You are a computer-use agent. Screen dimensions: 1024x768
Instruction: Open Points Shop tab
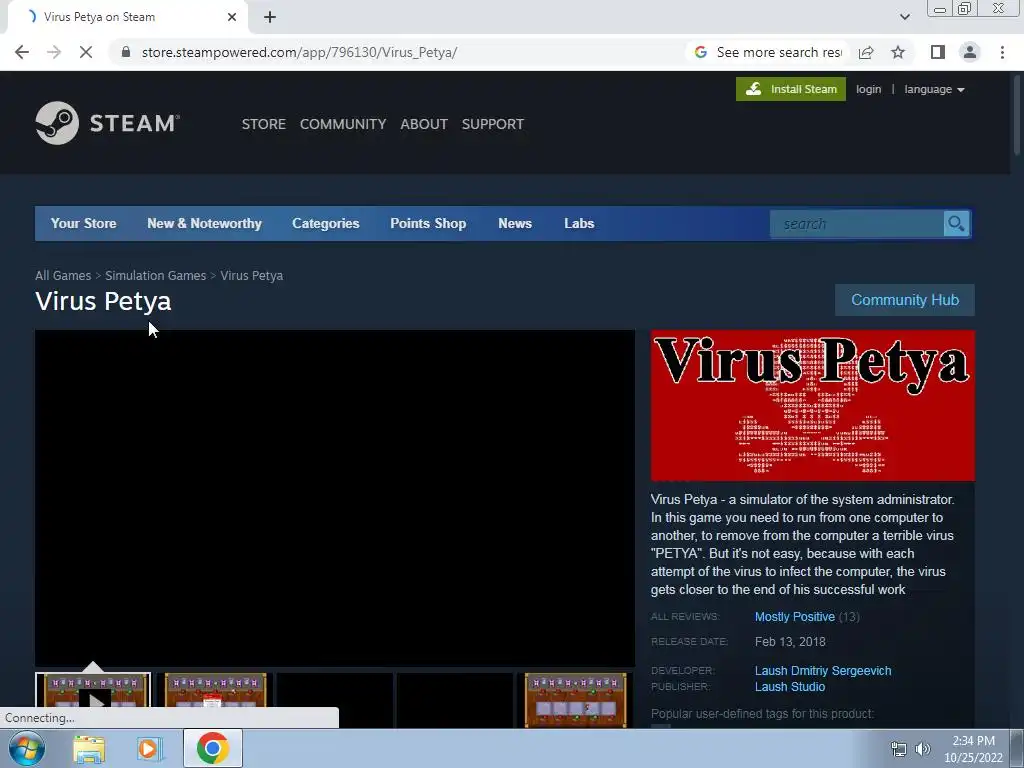[428, 223]
